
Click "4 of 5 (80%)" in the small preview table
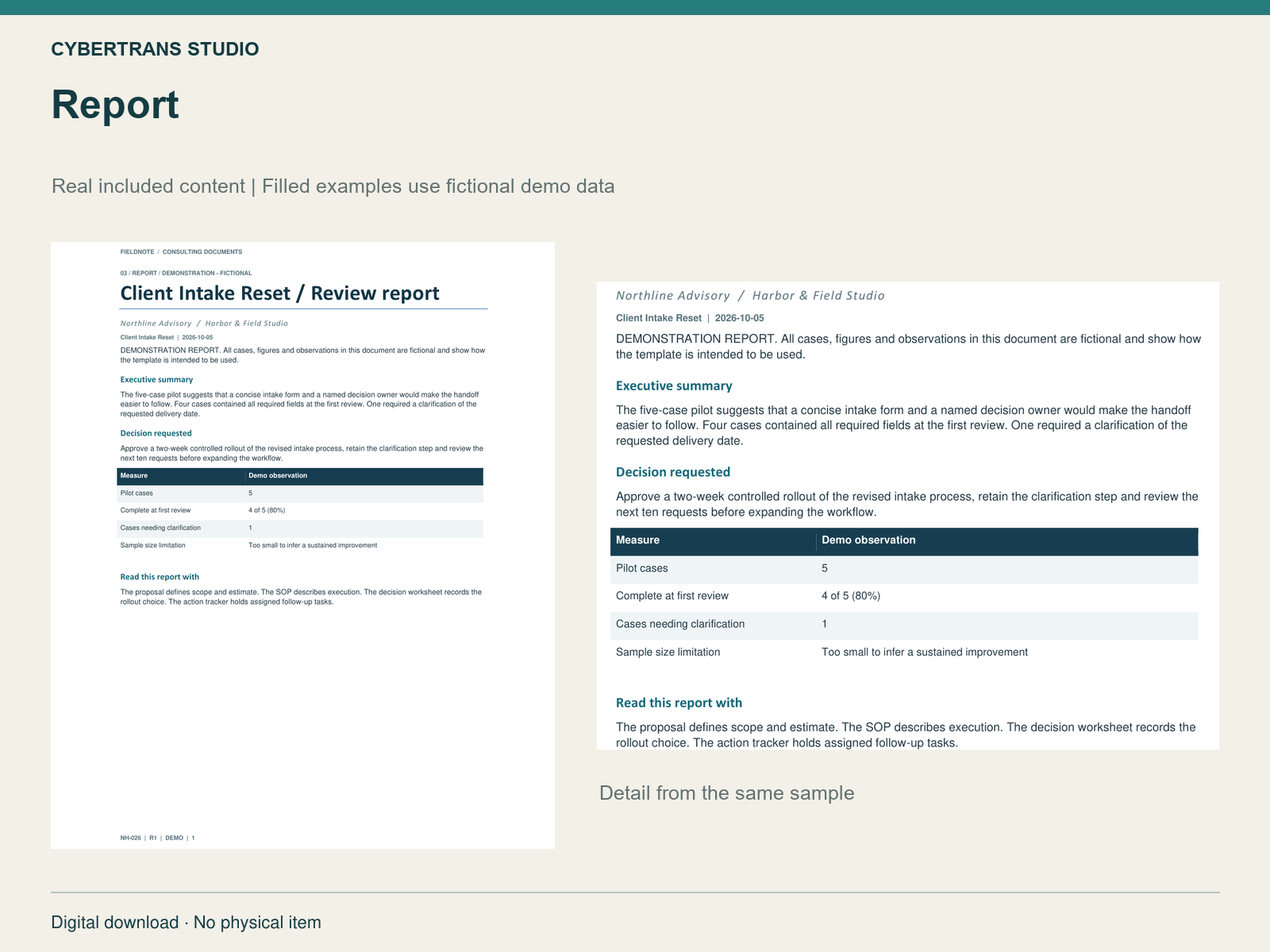(x=267, y=511)
